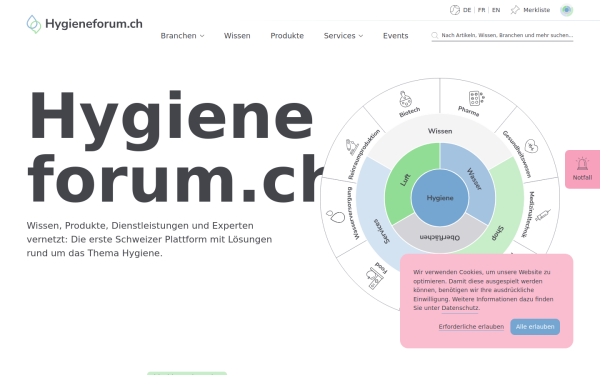The image size is (600, 375).
Task: Click the Notfall siren icon
Action: (x=582, y=164)
